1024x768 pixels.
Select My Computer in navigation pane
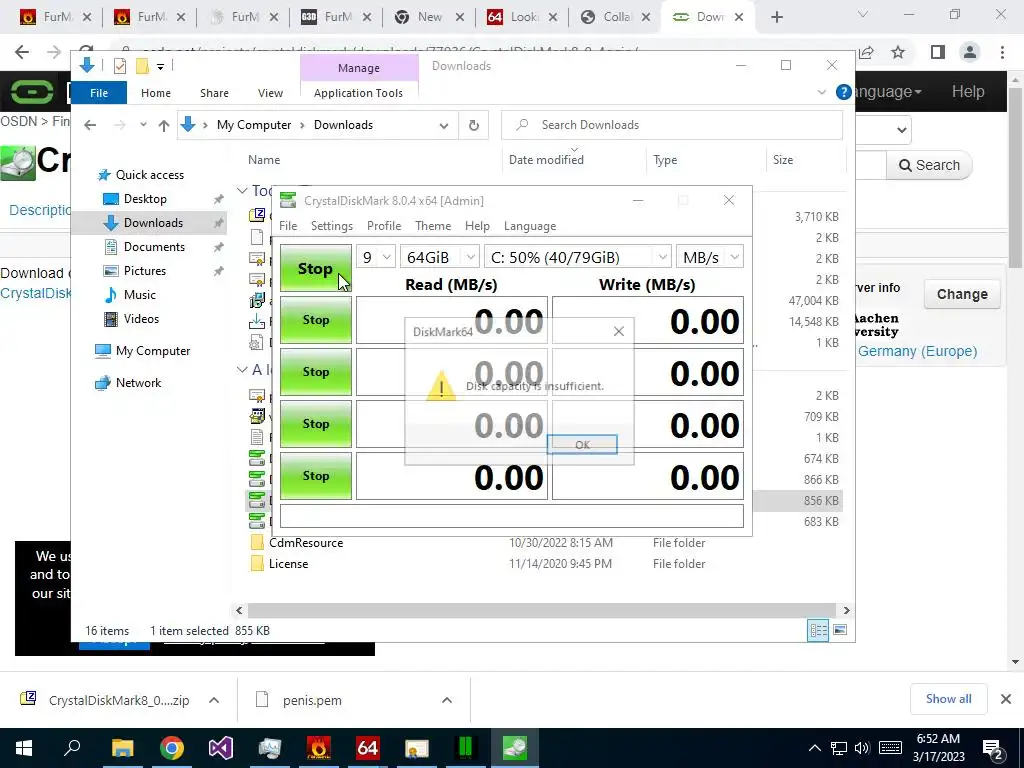pos(153,351)
